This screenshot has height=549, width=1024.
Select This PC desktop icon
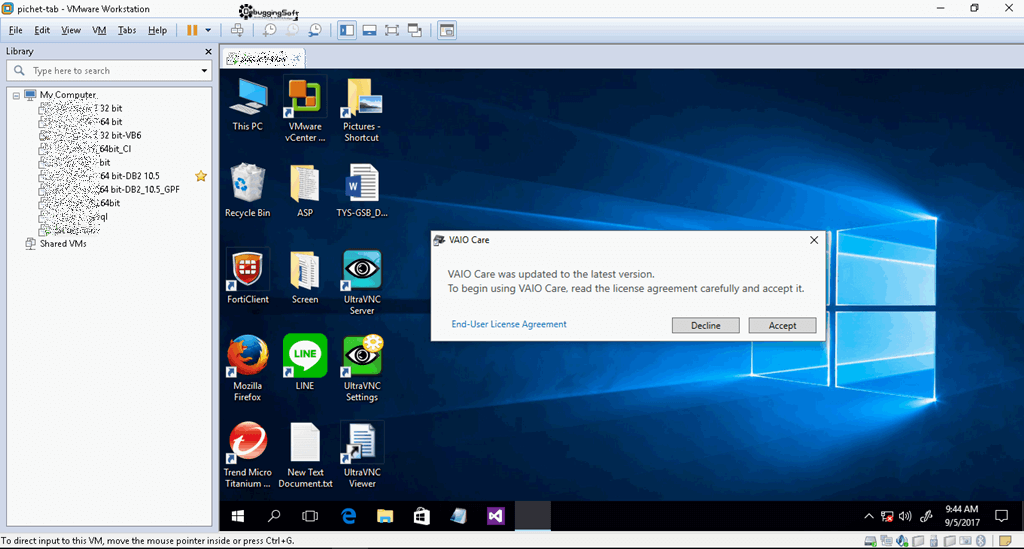click(248, 104)
